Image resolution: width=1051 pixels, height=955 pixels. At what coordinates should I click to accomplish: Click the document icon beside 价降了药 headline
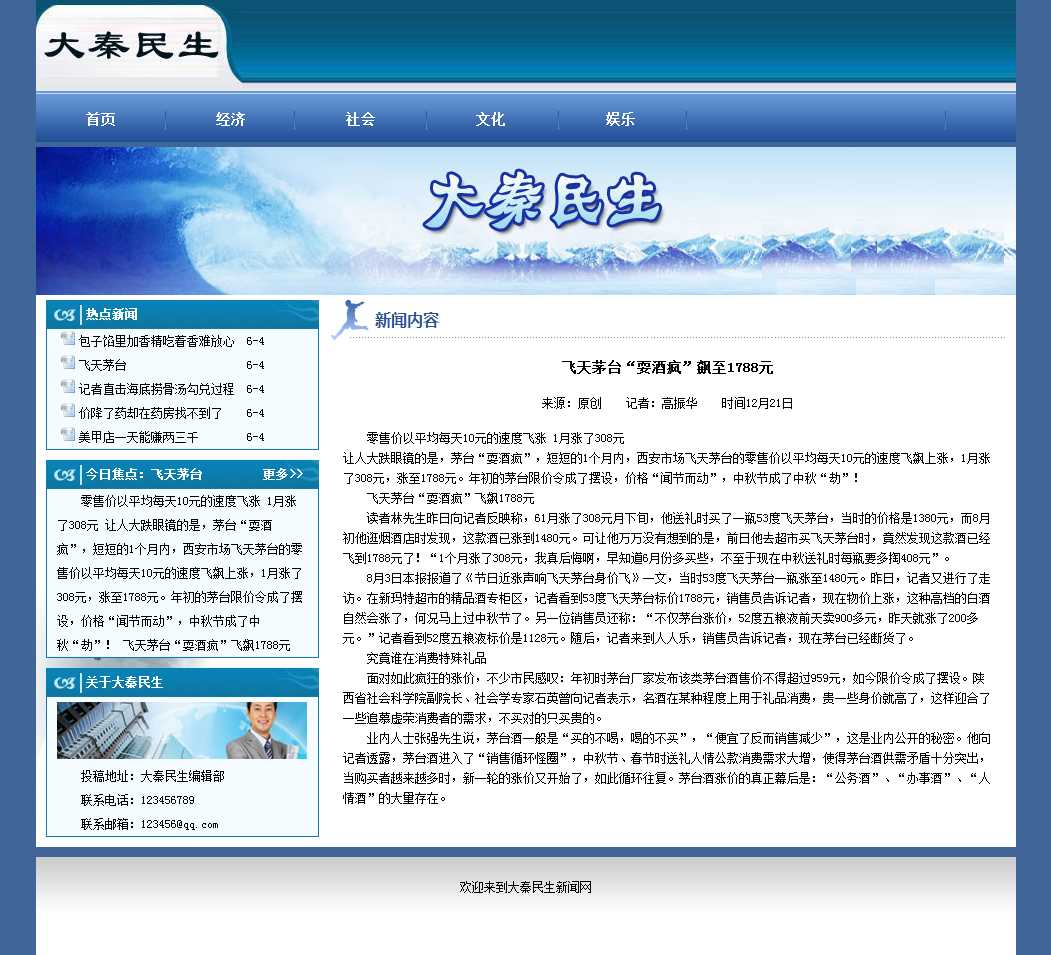[68, 411]
